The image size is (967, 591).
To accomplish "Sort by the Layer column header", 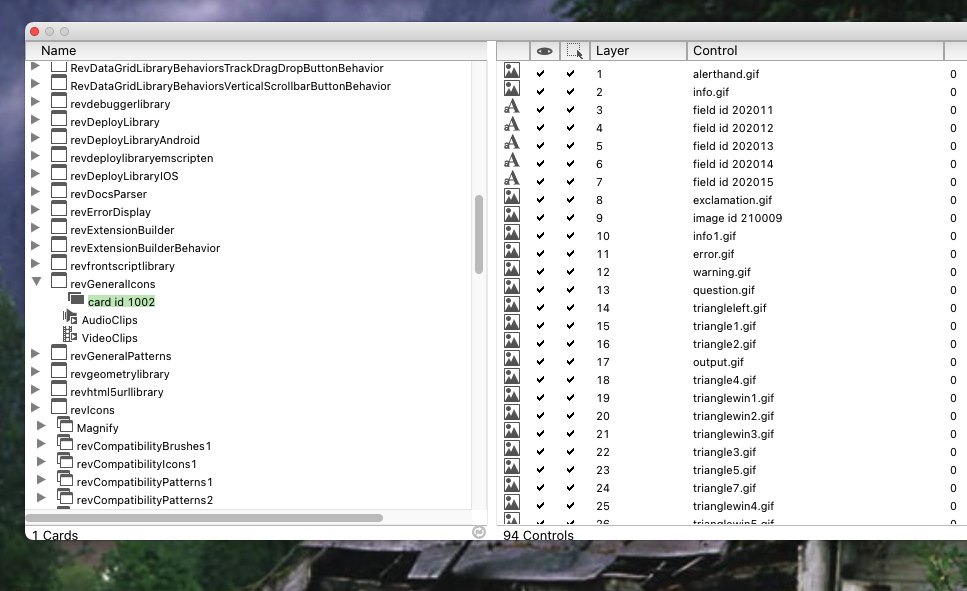I will pos(636,50).
